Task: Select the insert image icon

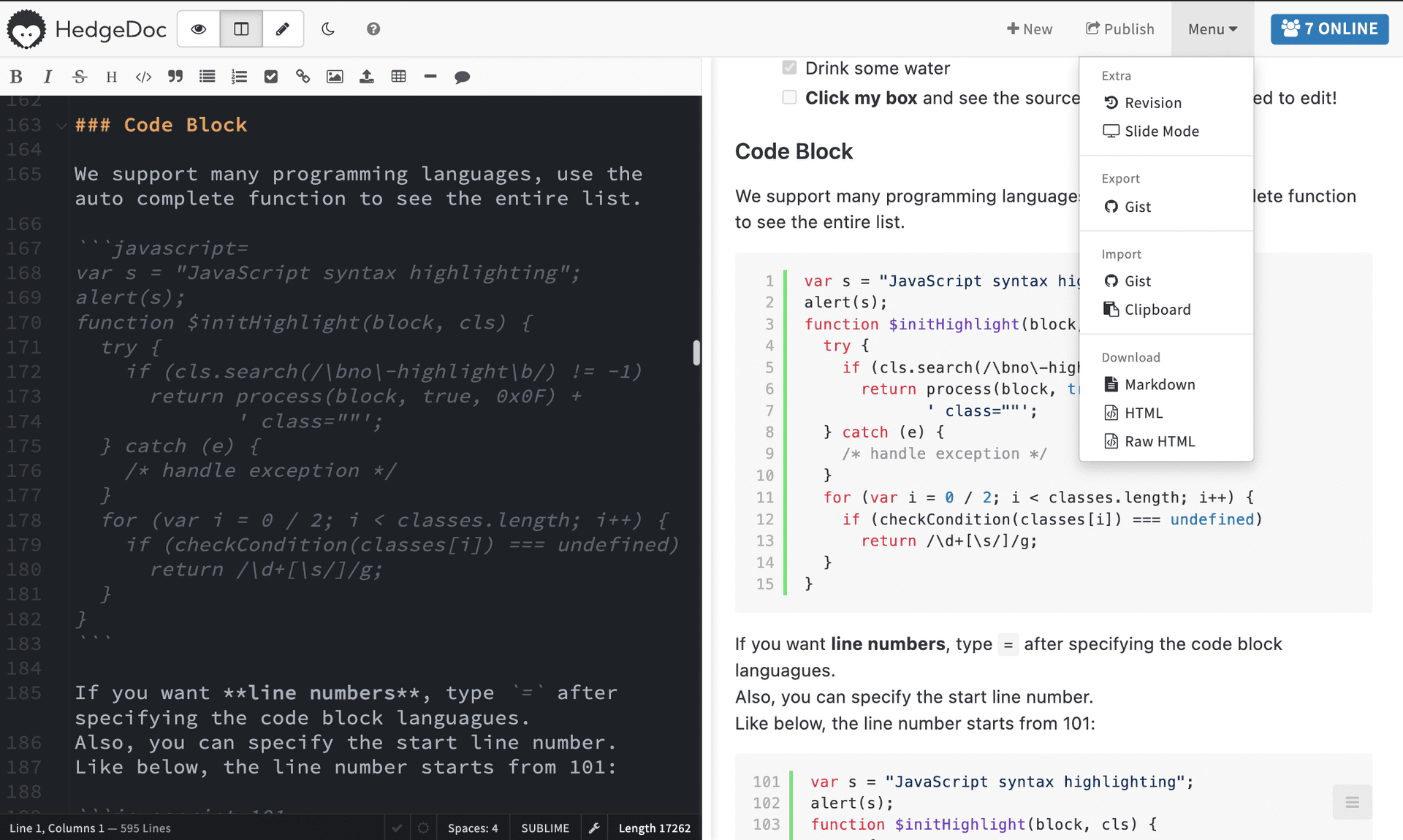Action: click(335, 75)
